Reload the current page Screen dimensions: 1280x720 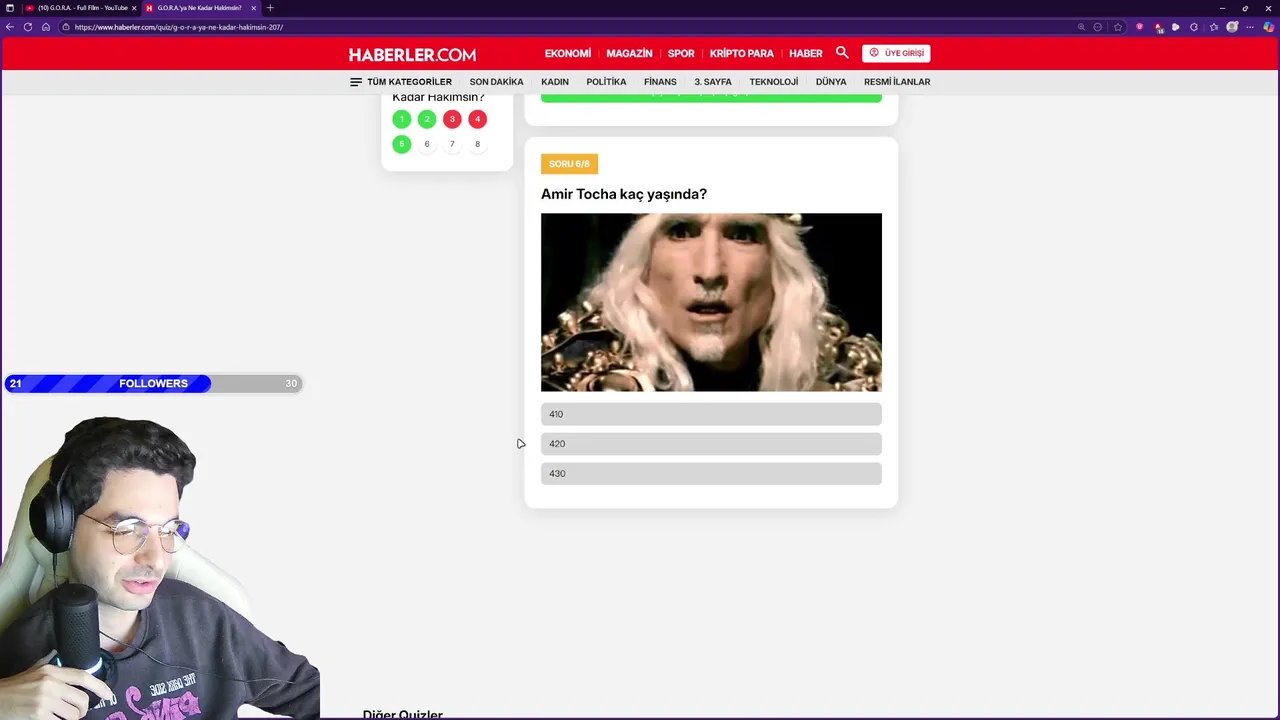point(28,27)
